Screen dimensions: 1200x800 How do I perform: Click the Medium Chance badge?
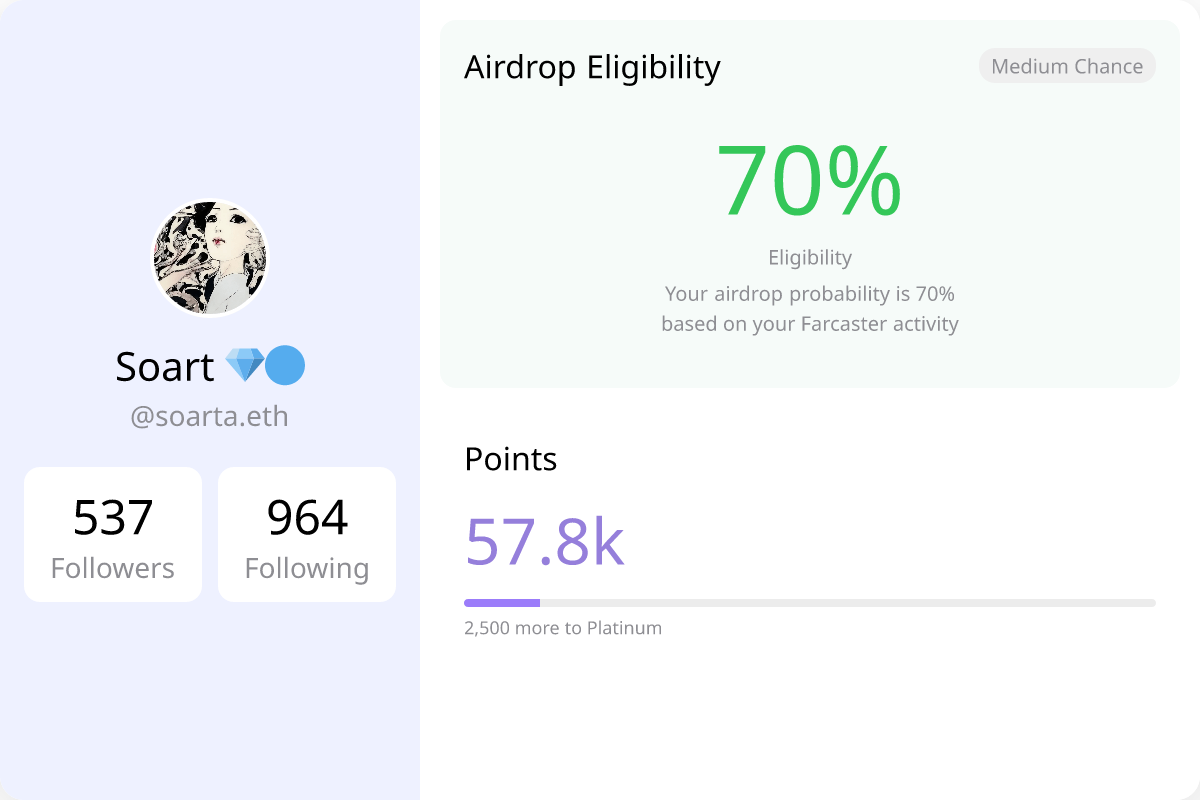[x=1067, y=66]
